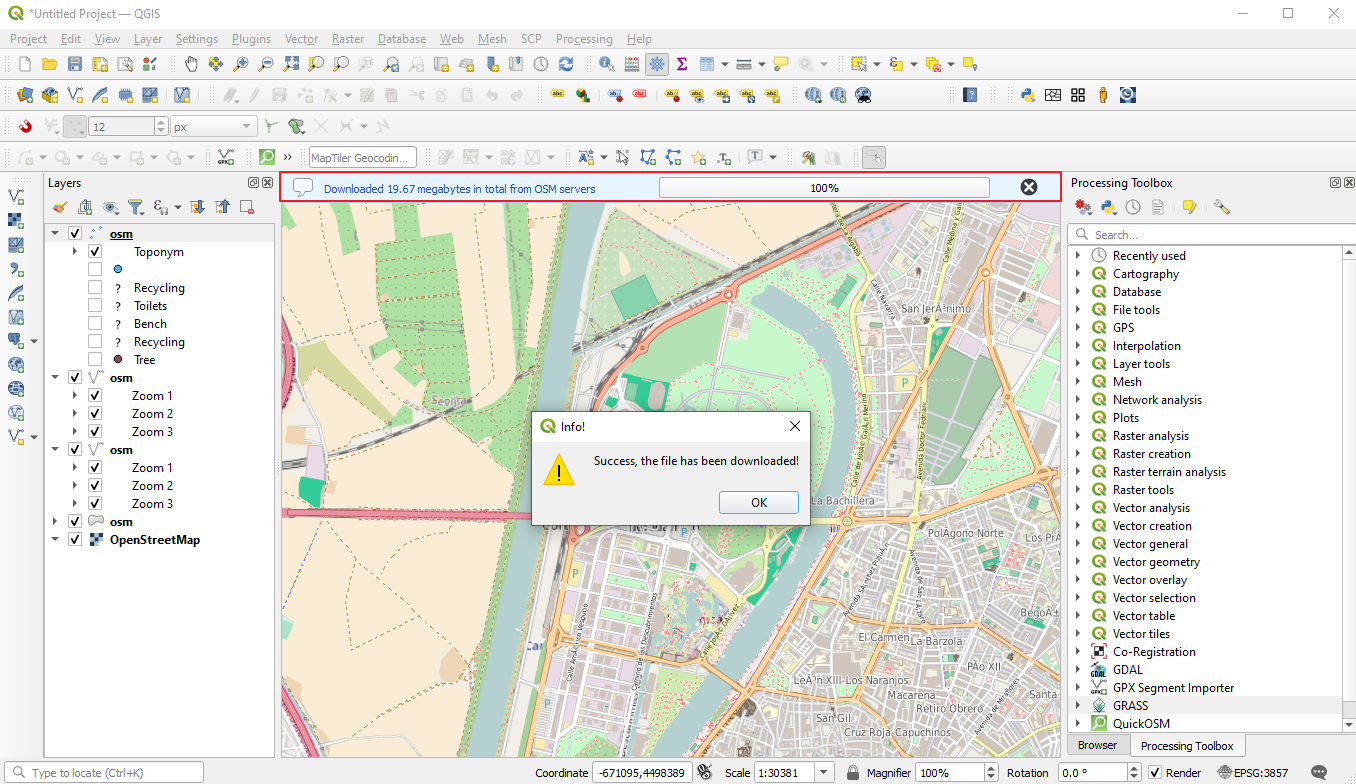Click the Type to locate search field
This screenshot has height=784, width=1356.
105,771
